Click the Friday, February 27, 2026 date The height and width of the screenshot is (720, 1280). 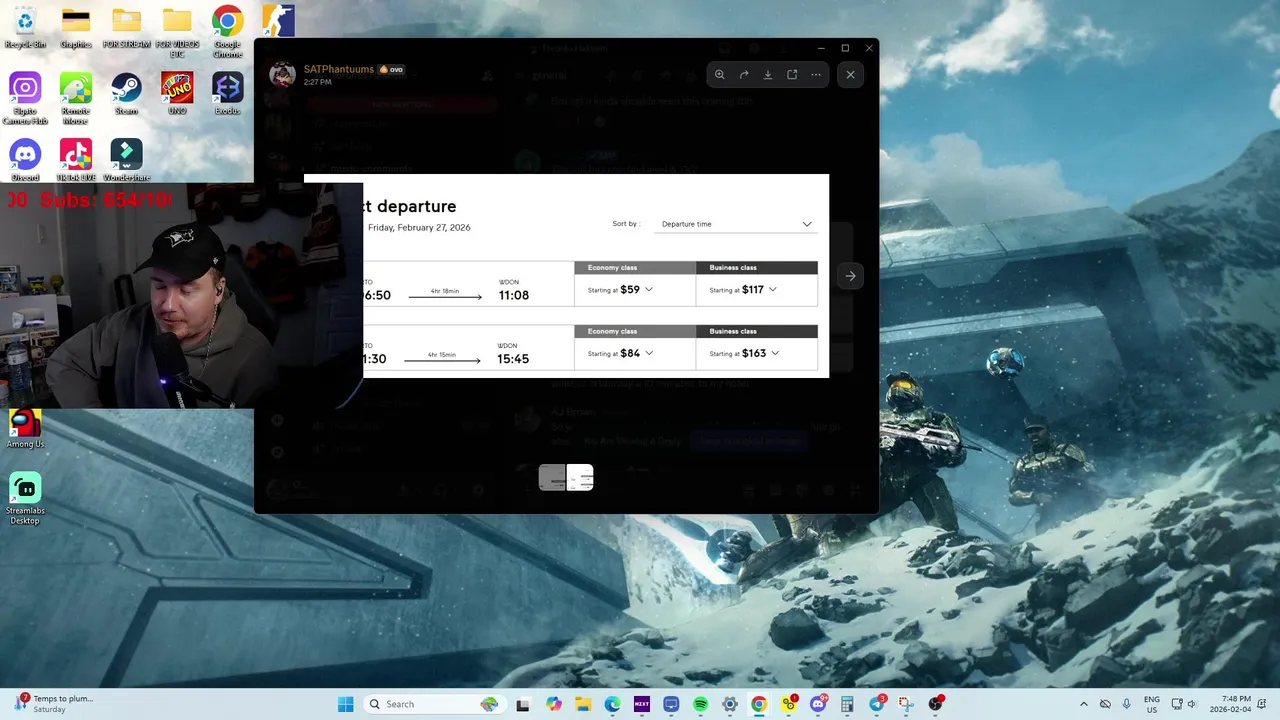(419, 227)
